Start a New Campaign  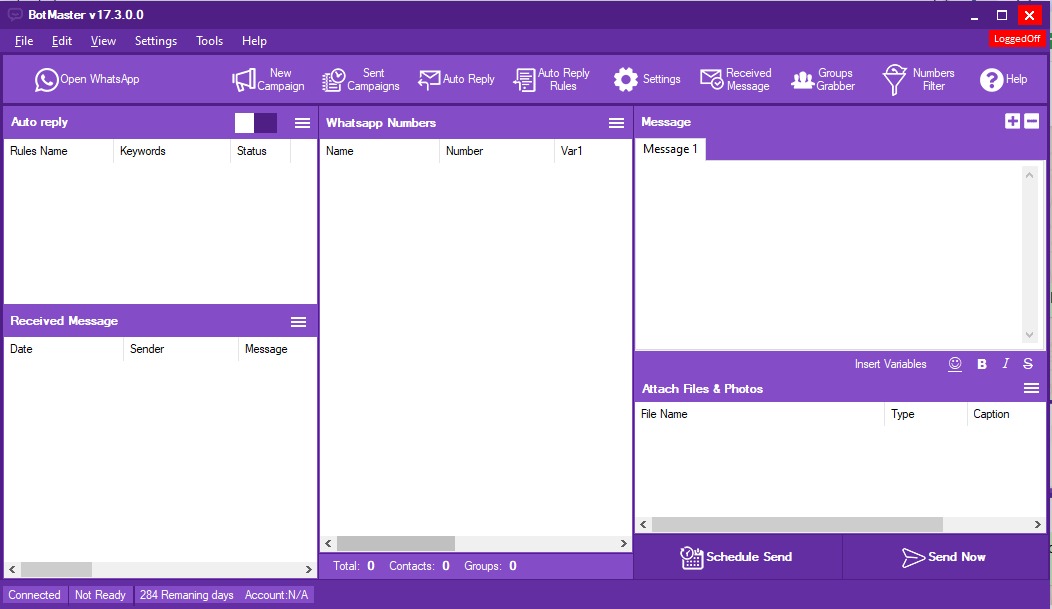coord(268,80)
